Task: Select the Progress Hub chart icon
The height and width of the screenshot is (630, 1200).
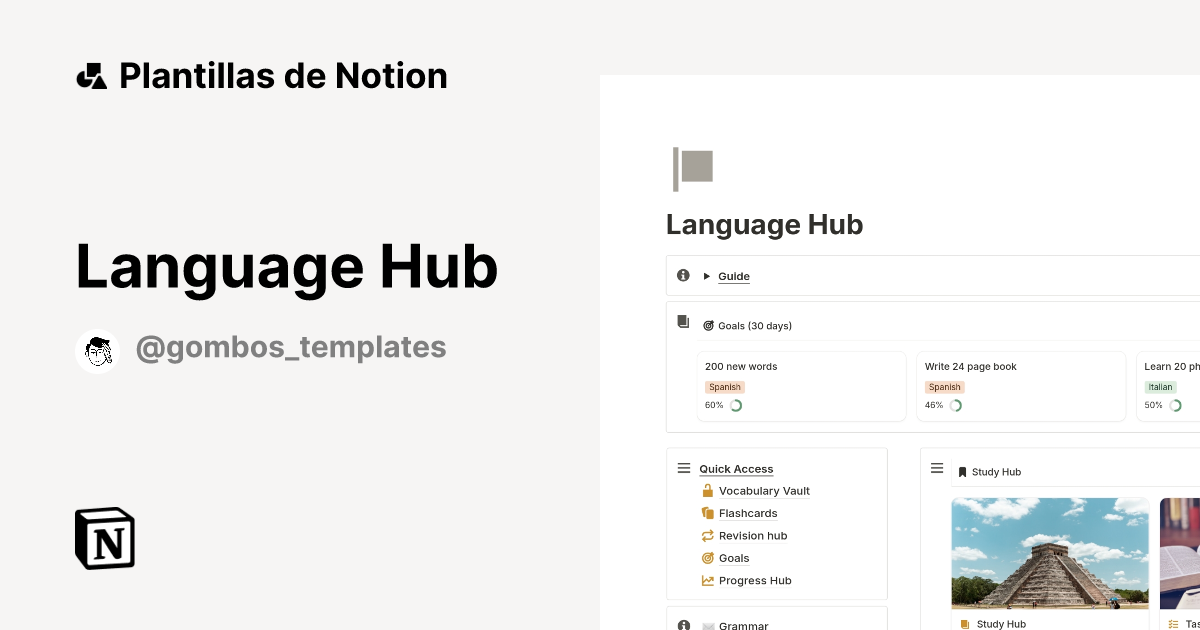Action: click(x=706, y=580)
